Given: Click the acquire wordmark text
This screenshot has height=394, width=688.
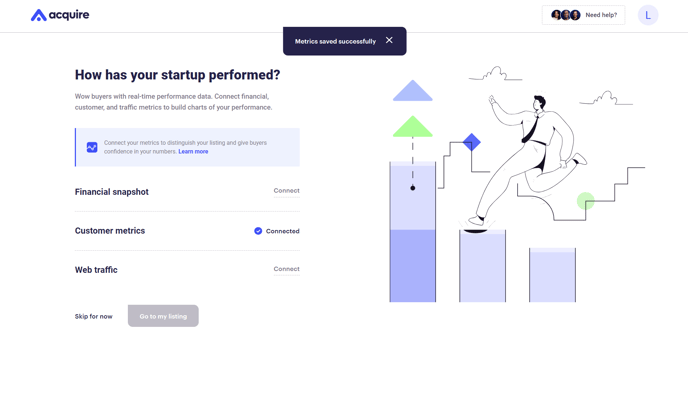Looking at the screenshot, I should pyautogui.click(x=69, y=15).
